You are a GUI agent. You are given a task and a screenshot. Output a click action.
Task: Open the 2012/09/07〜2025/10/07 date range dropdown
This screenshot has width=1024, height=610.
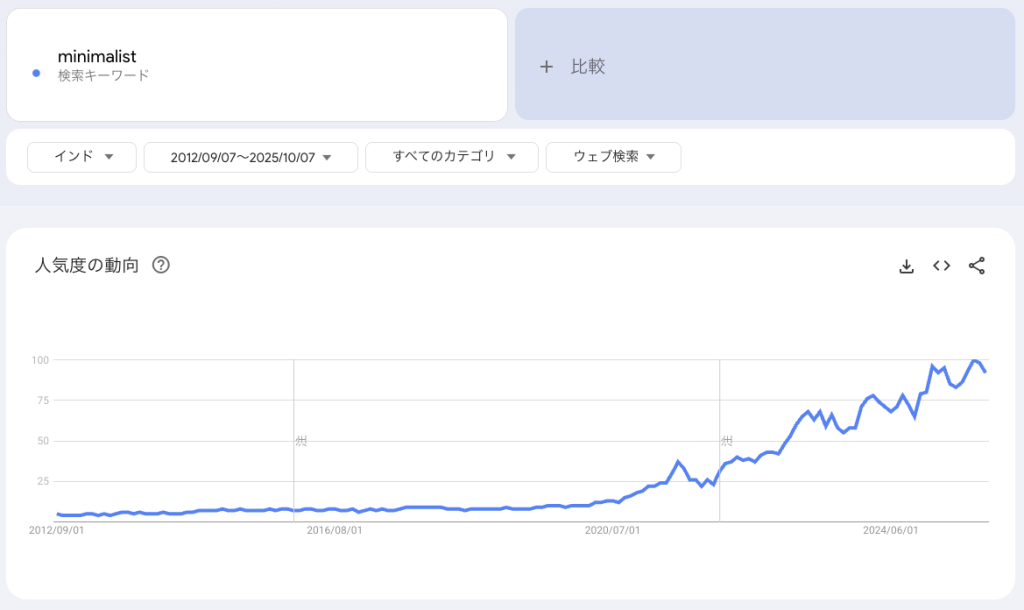[250, 157]
